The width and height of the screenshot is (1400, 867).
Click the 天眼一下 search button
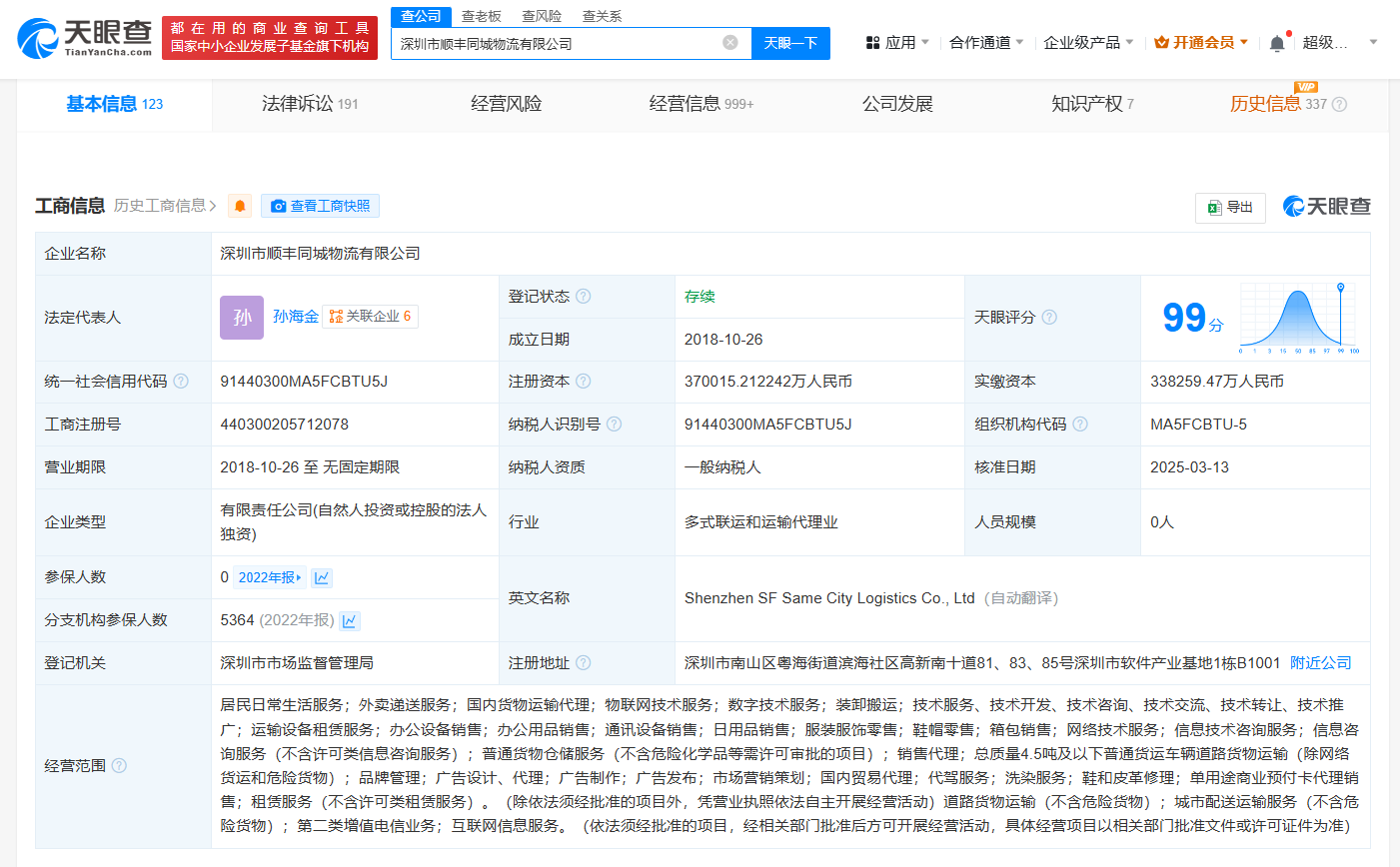tap(790, 43)
